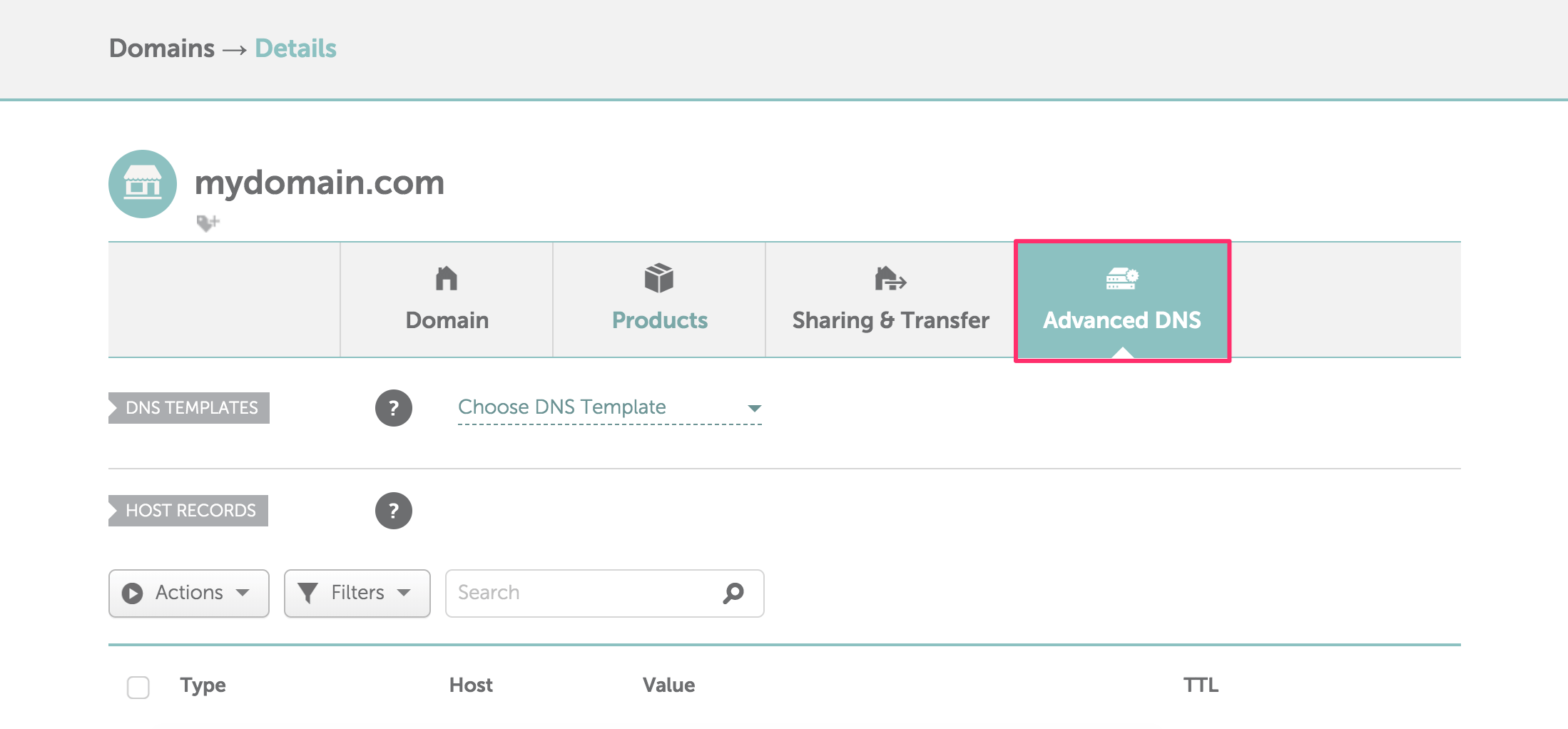The image size is (1568, 729).
Task: Go to Domains in the breadcrumb
Action: (162, 49)
